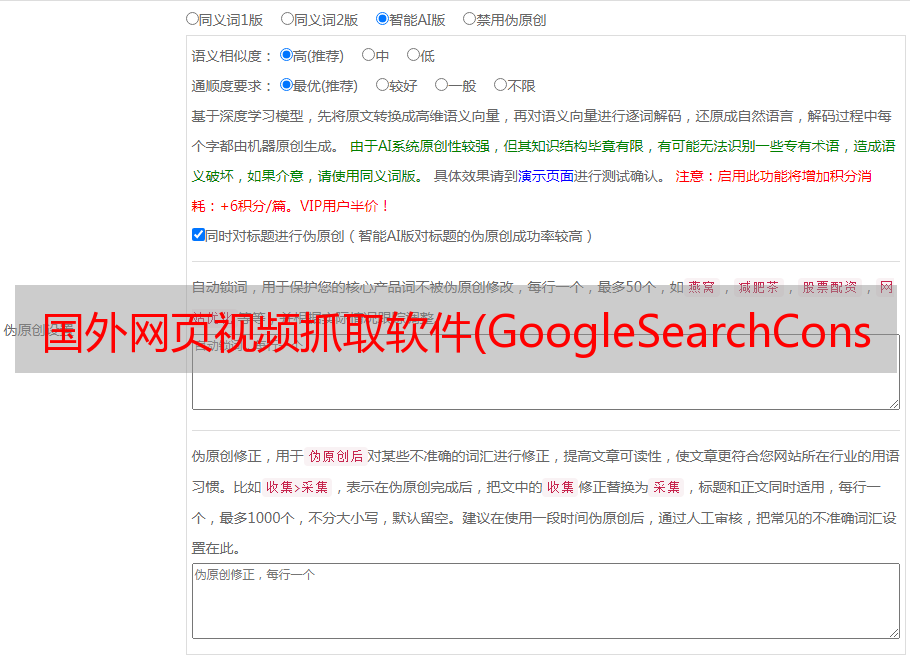Click into the 伪原创修正 textarea

click(546, 601)
